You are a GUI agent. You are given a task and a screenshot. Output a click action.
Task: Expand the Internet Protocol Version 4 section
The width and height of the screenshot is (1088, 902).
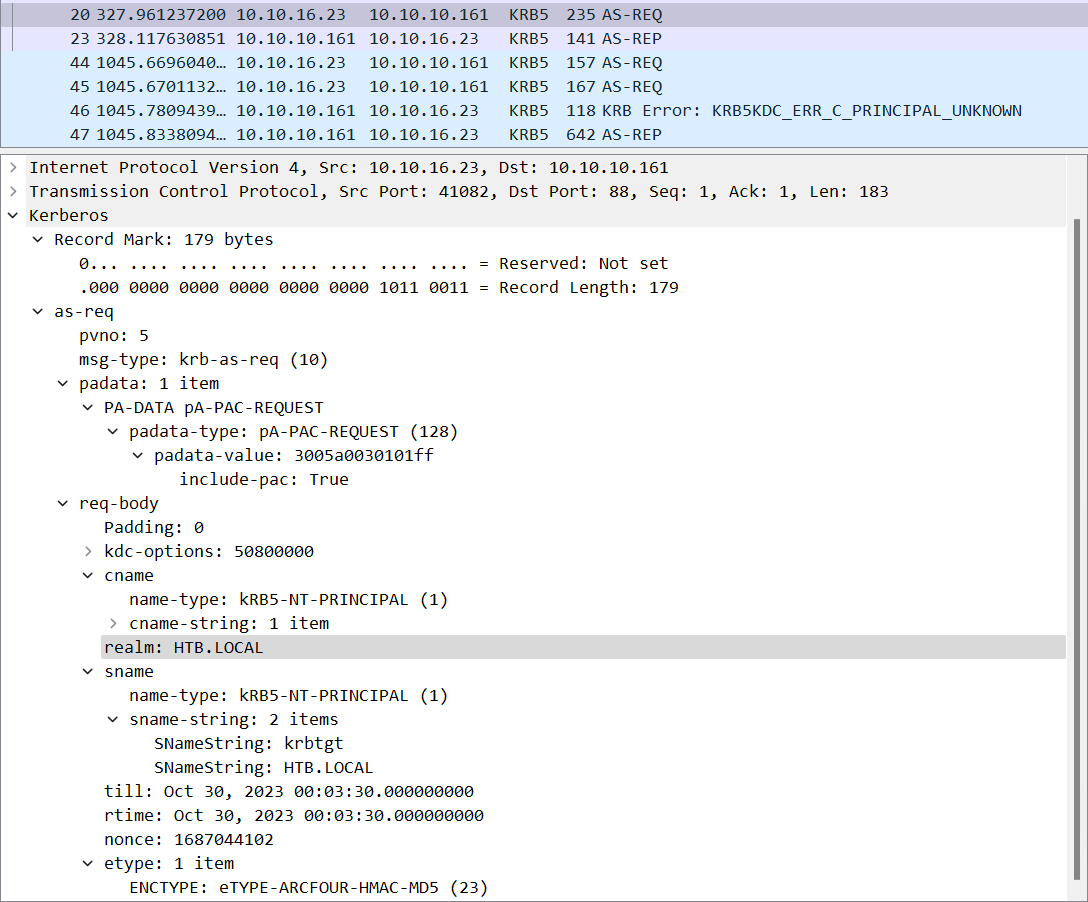point(13,168)
